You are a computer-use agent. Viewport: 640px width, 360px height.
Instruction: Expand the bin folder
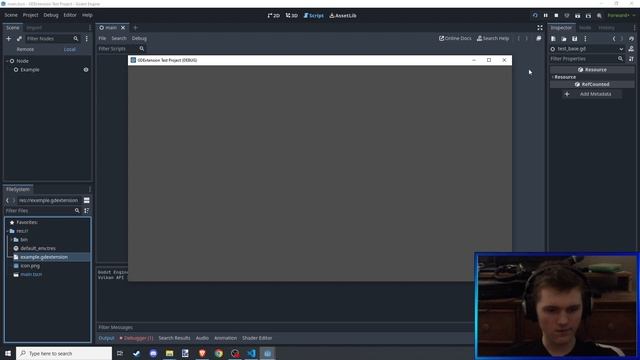[11, 240]
